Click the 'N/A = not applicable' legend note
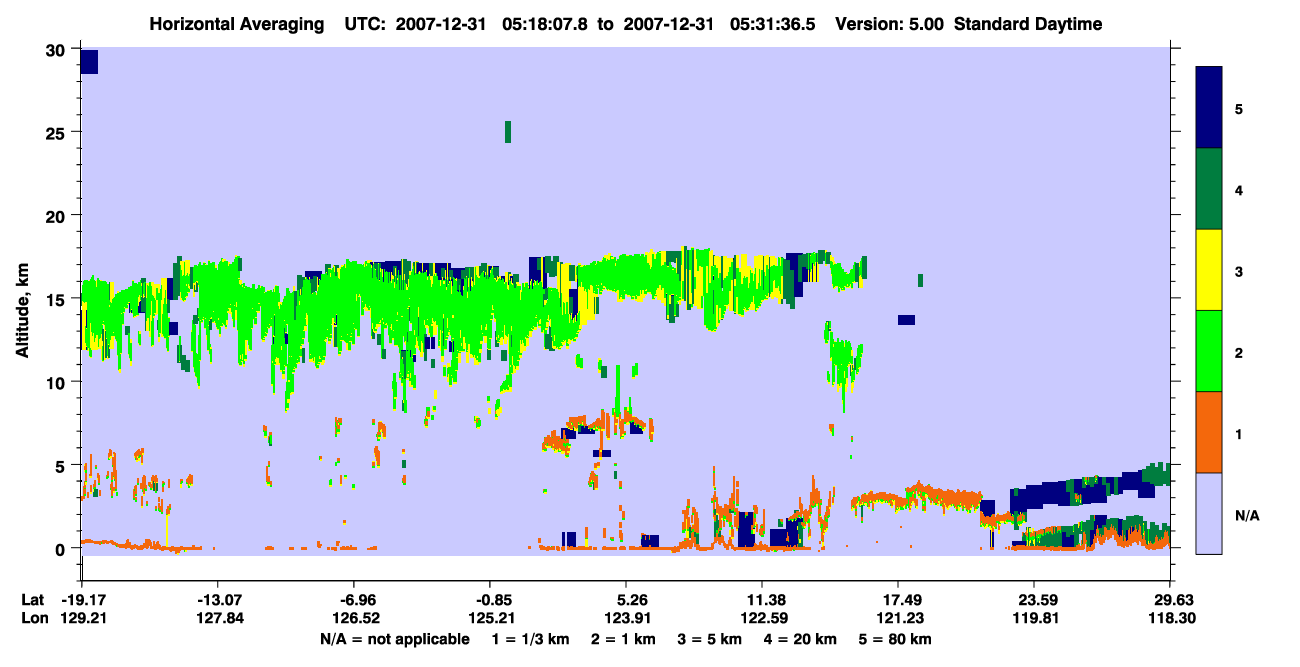This screenshot has width=1300, height=667. [394, 638]
